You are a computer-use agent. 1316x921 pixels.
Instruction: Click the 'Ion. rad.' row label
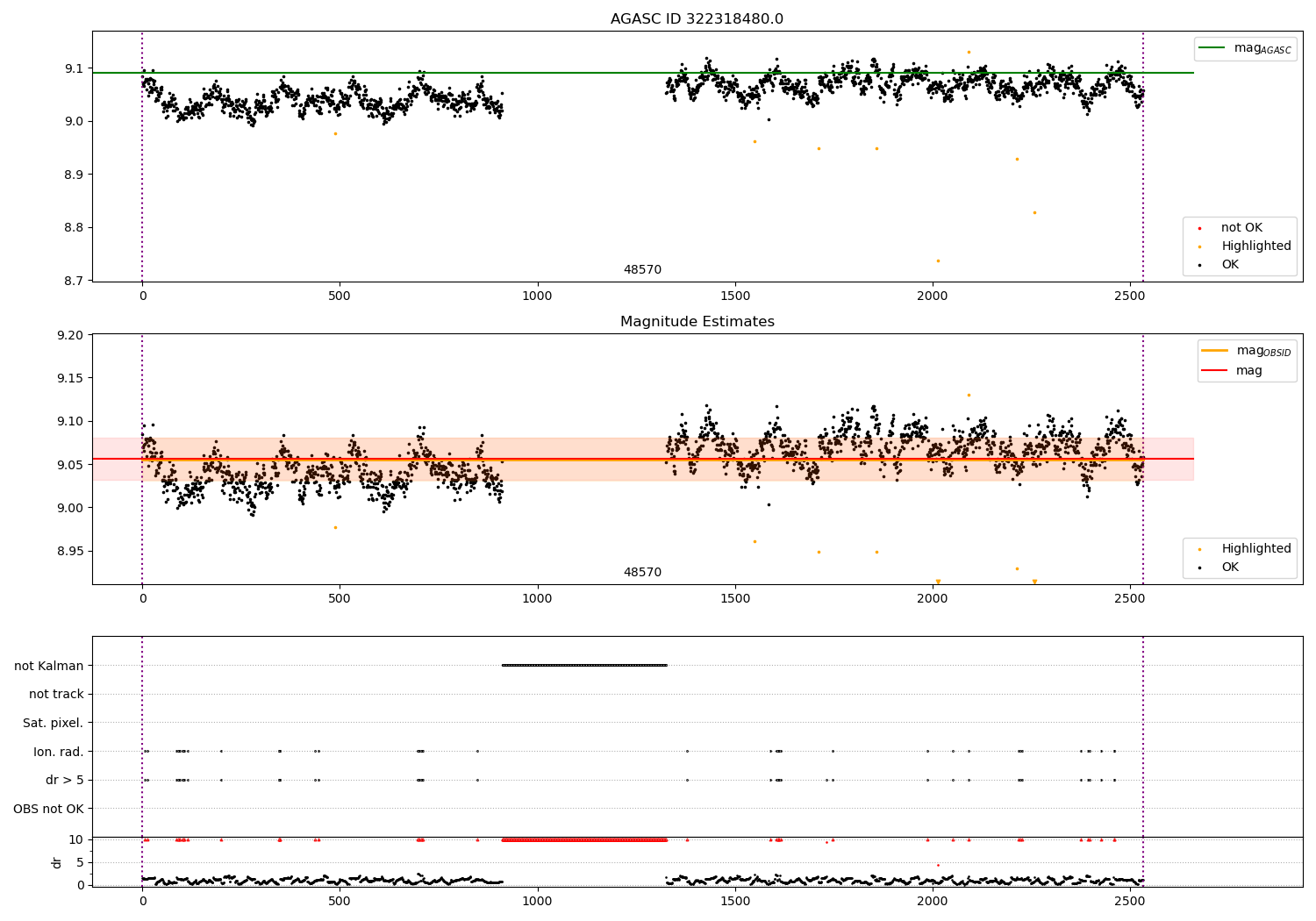(x=59, y=752)
